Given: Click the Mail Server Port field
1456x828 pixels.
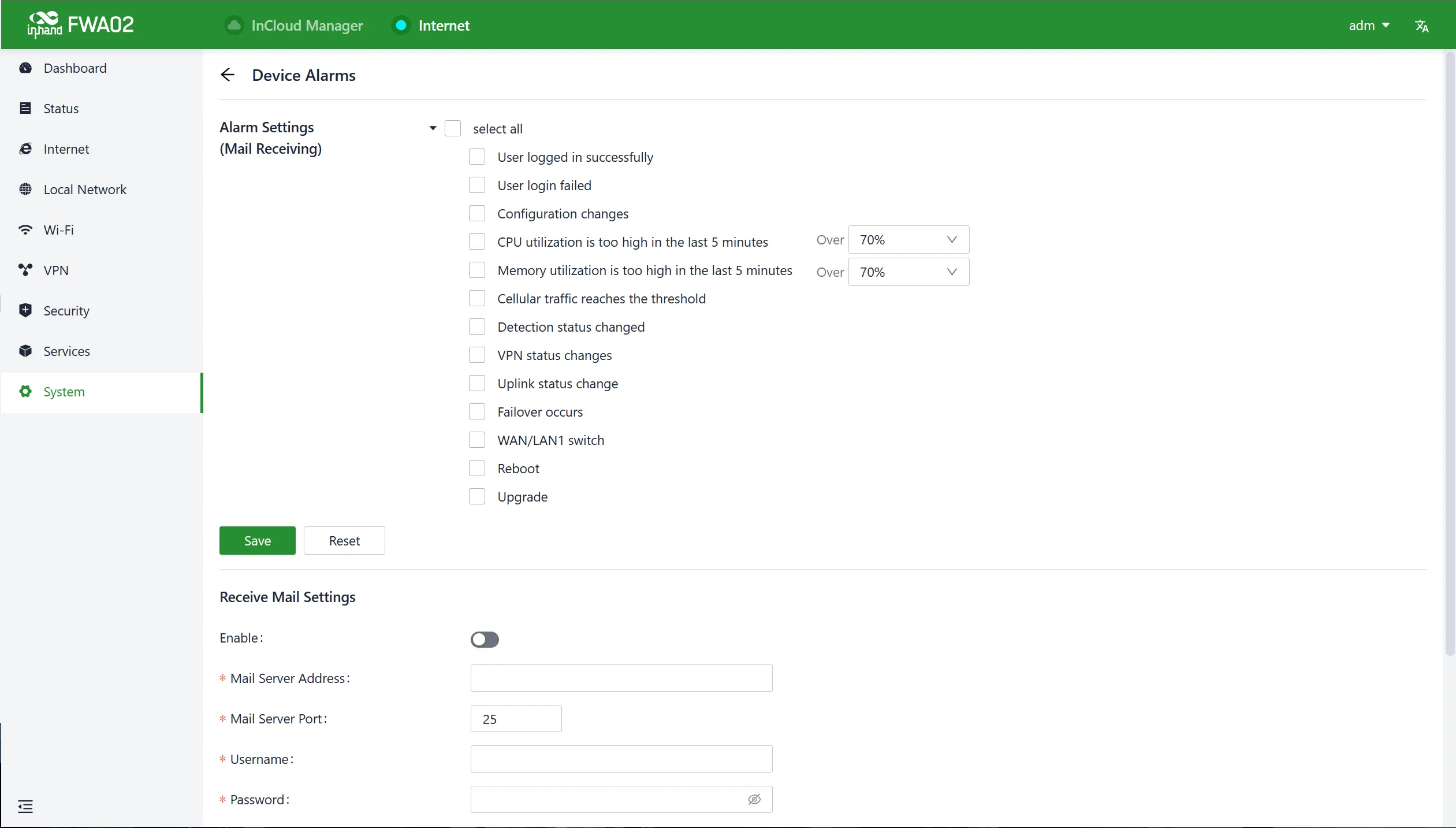Looking at the screenshot, I should (x=516, y=719).
